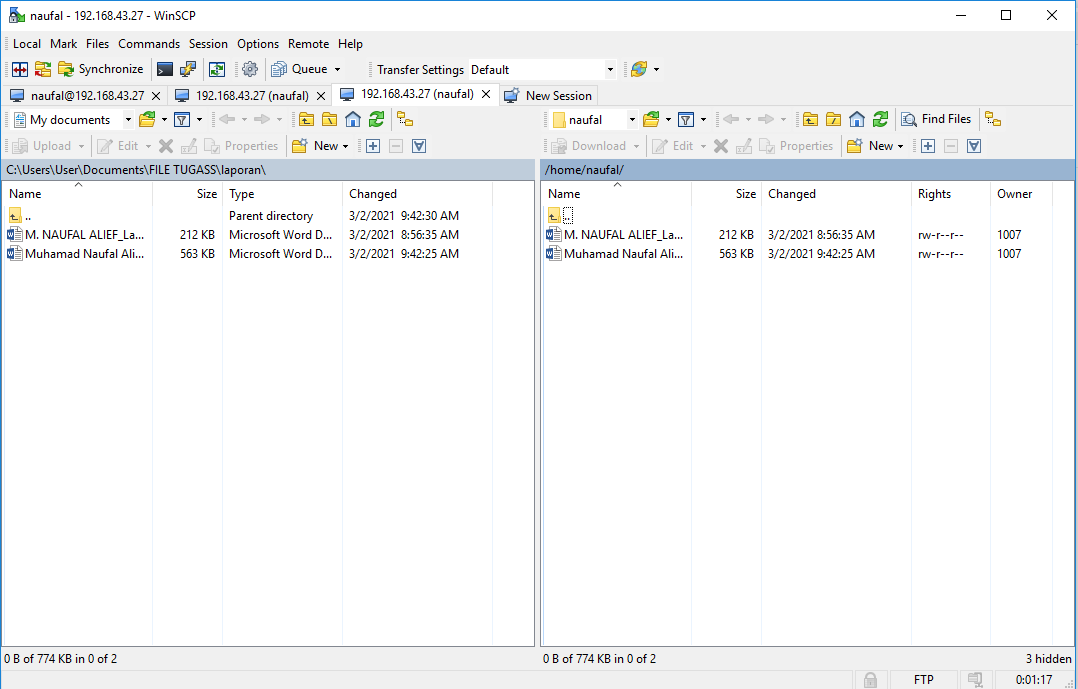Click New button in local panel
The width and height of the screenshot is (1078, 689).
320,146
